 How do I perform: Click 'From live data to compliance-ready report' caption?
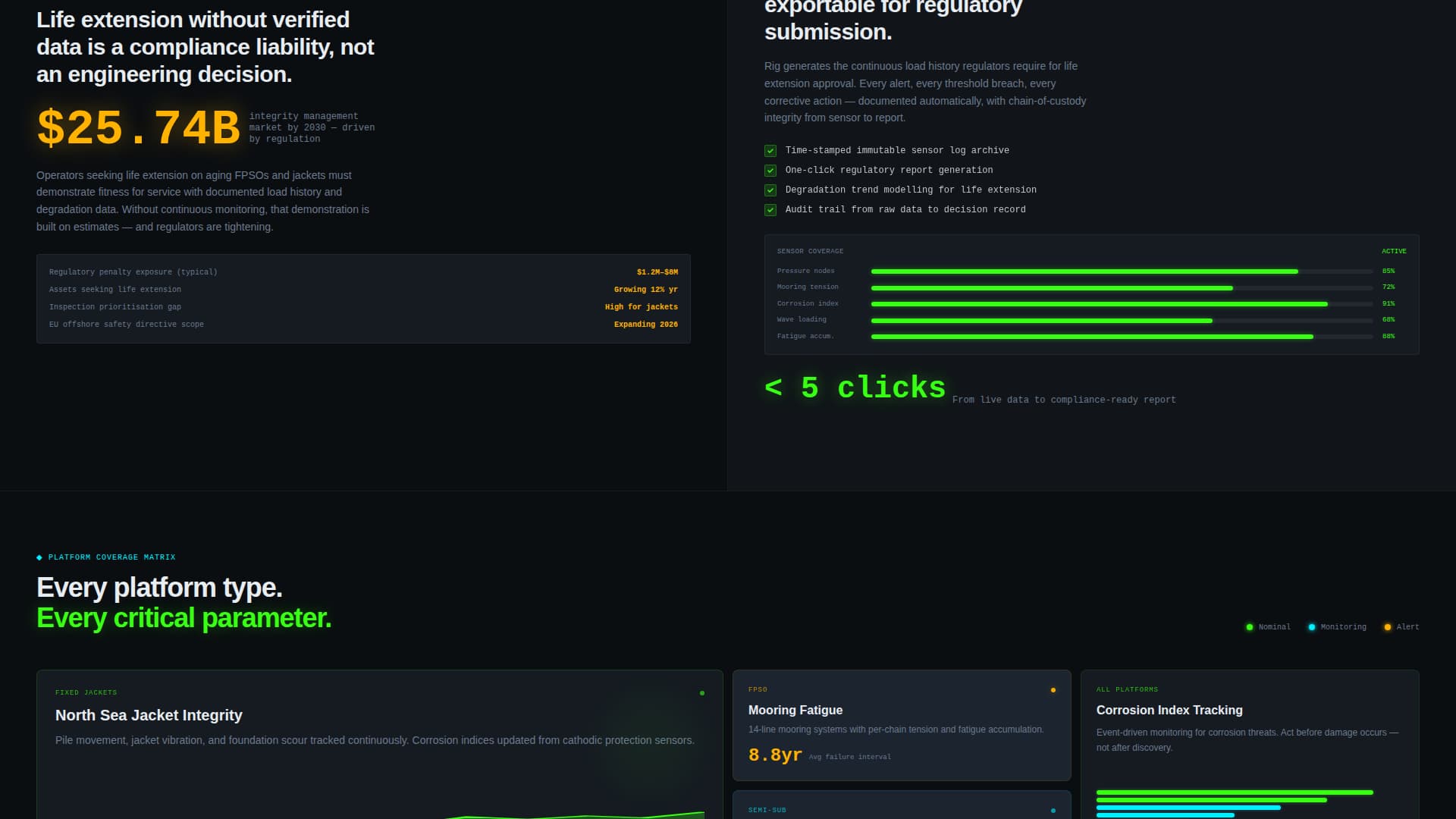point(1064,400)
